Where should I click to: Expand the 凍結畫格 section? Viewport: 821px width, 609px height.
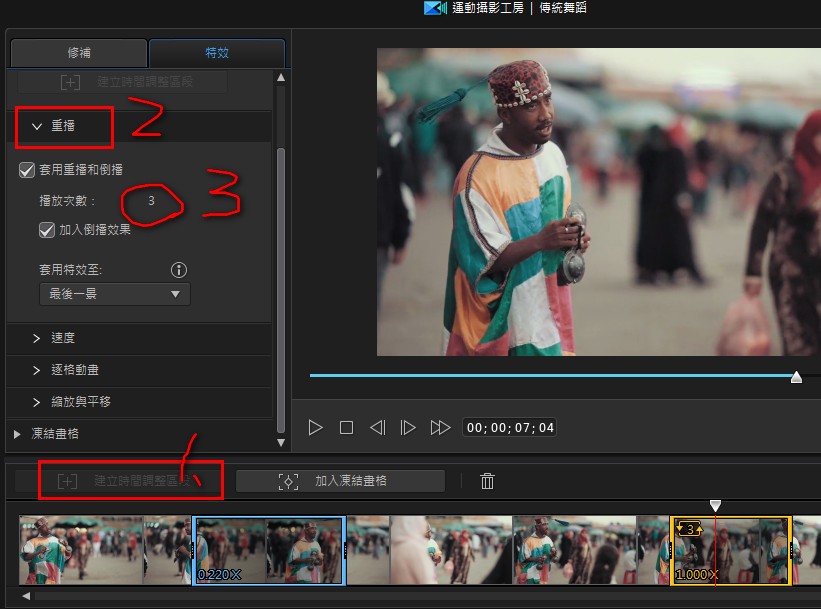click(x=17, y=434)
